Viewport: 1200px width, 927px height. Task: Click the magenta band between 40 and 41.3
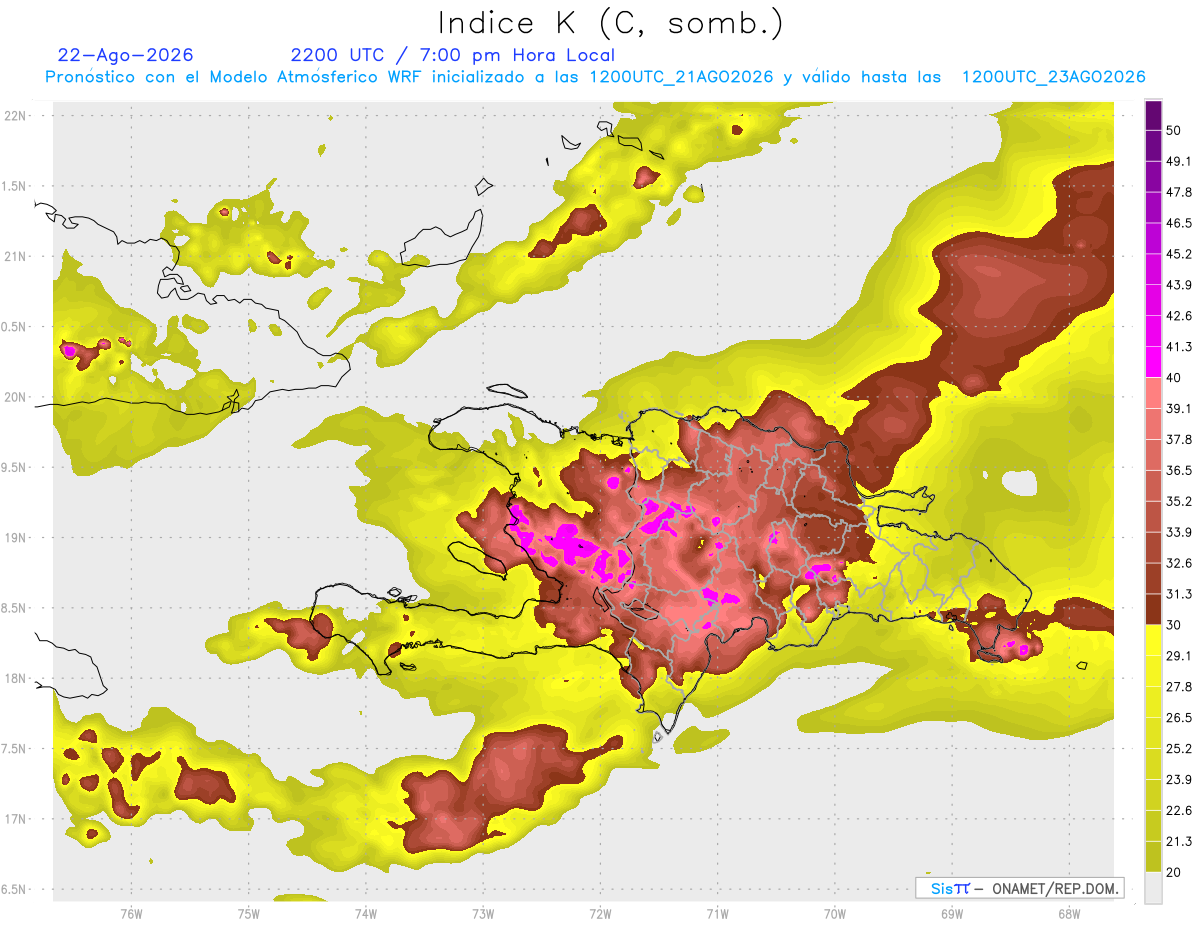click(1153, 362)
